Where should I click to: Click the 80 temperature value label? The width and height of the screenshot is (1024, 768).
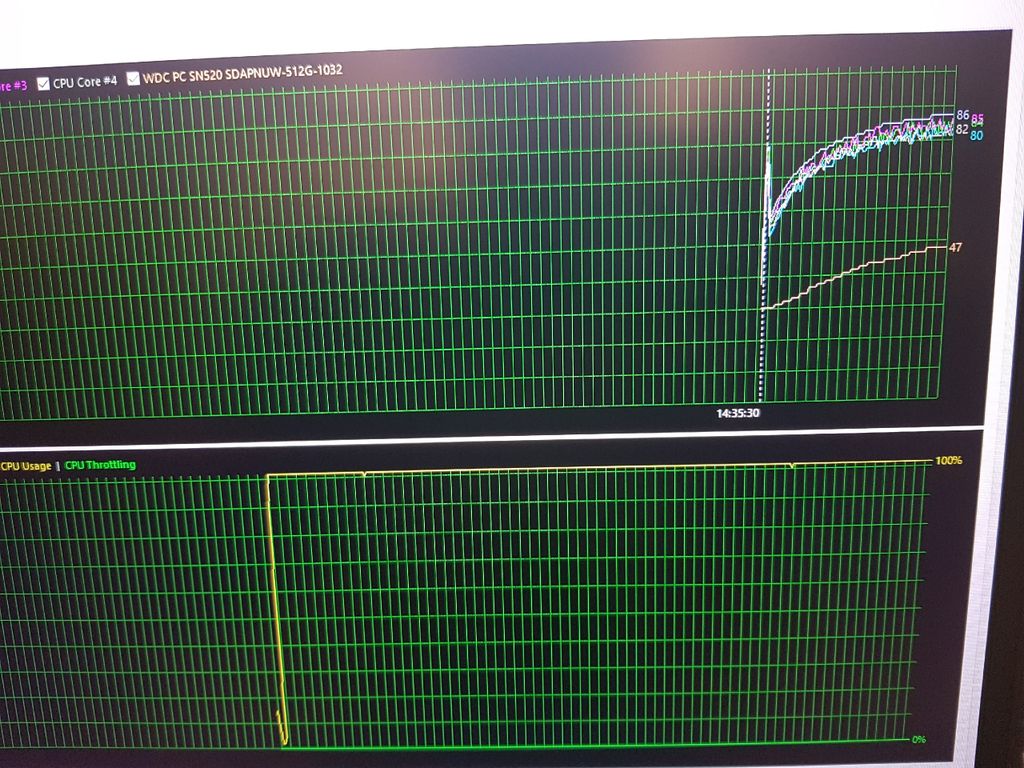point(976,136)
